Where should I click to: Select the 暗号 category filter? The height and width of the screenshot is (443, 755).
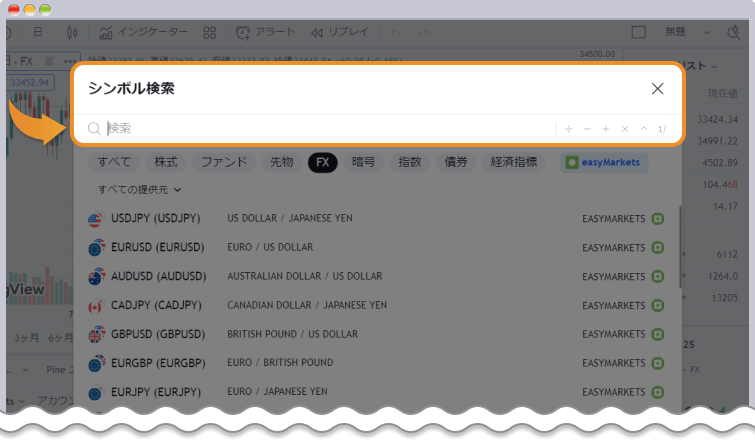coord(363,162)
